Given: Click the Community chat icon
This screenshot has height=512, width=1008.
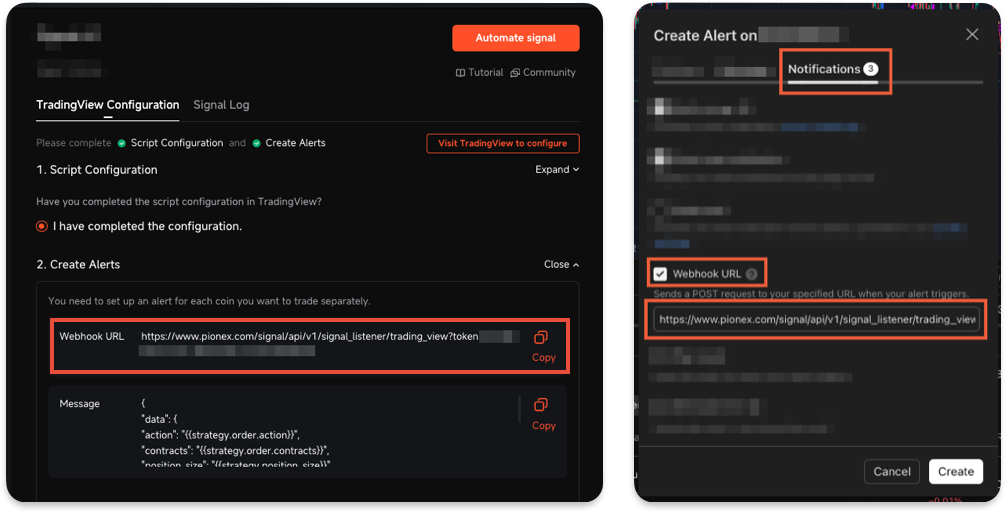Looking at the screenshot, I should [x=515, y=73].
